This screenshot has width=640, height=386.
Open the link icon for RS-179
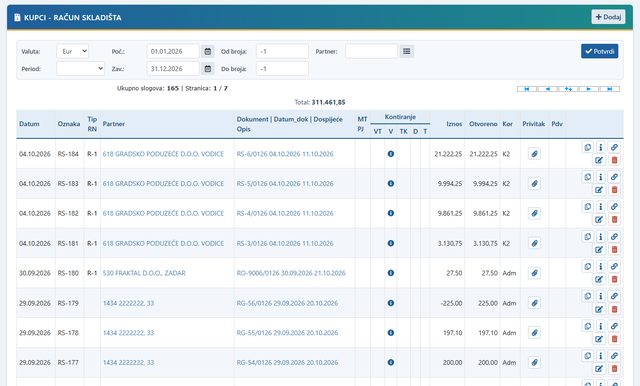pos(614,296)
